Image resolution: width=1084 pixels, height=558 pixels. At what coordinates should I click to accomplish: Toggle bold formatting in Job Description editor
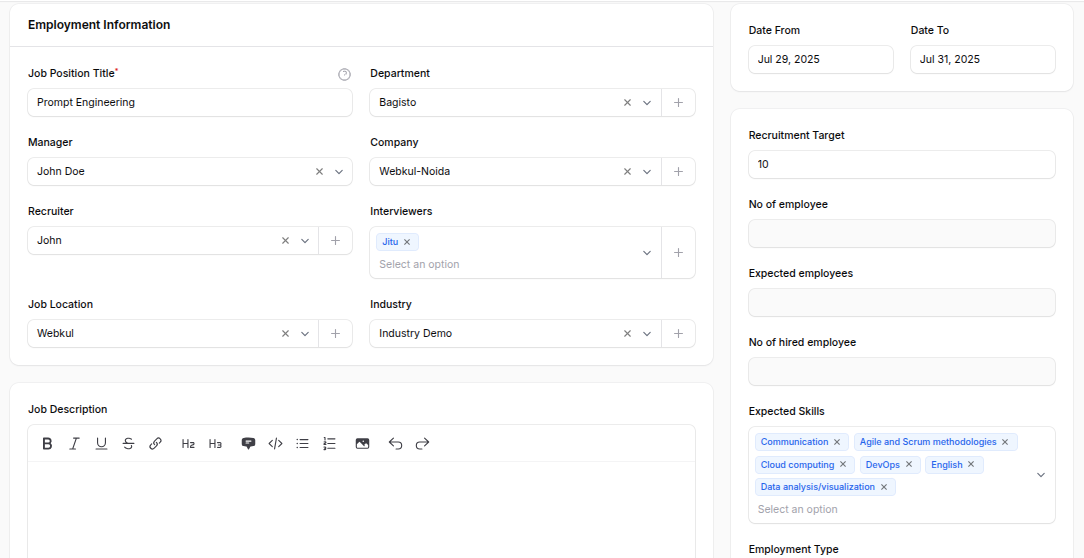pyautogui.click(x=47, y=444)
